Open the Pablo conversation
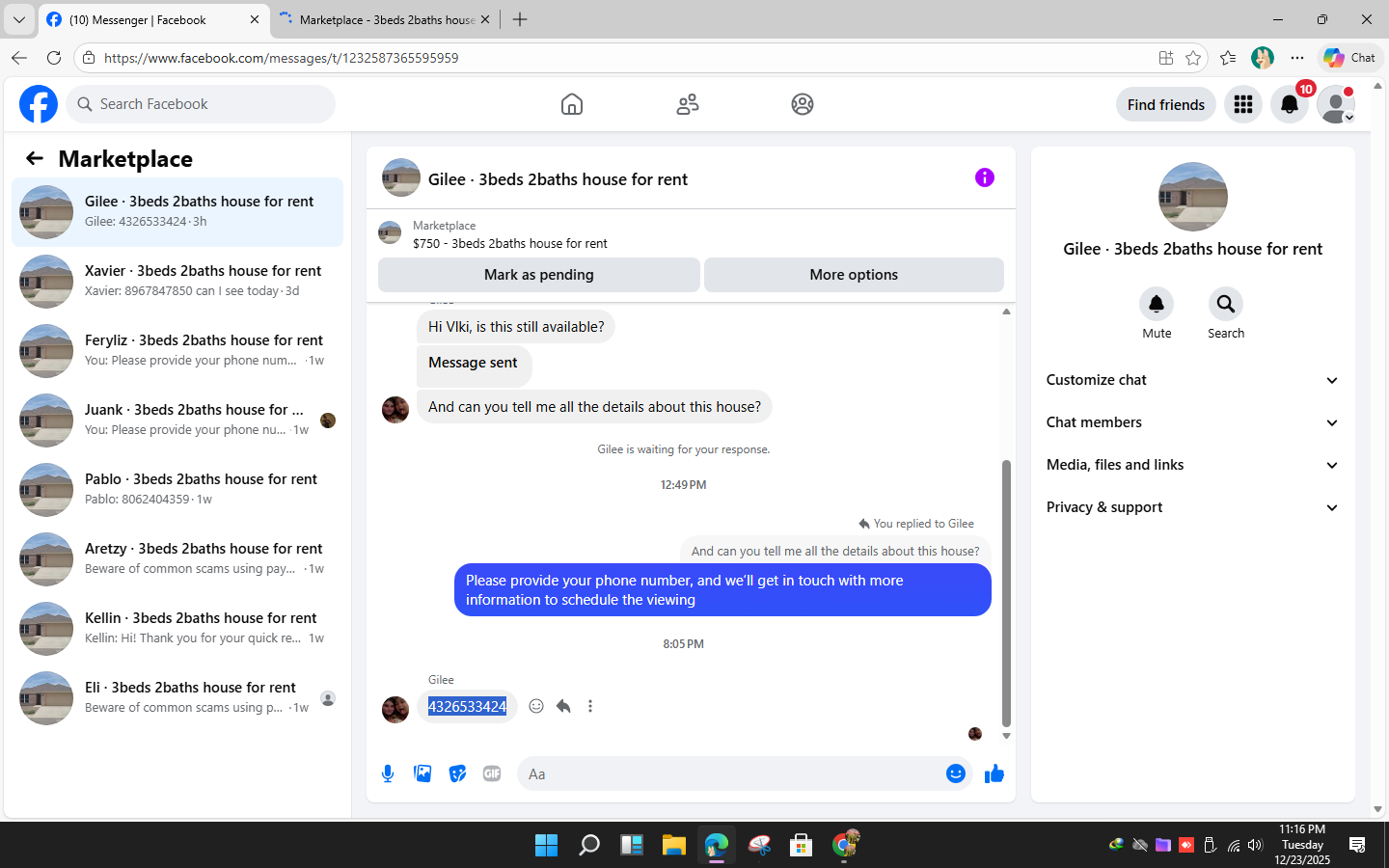The height and width of the screenshot is (868, 1389). pyautogui.click(x=177, y=490)
